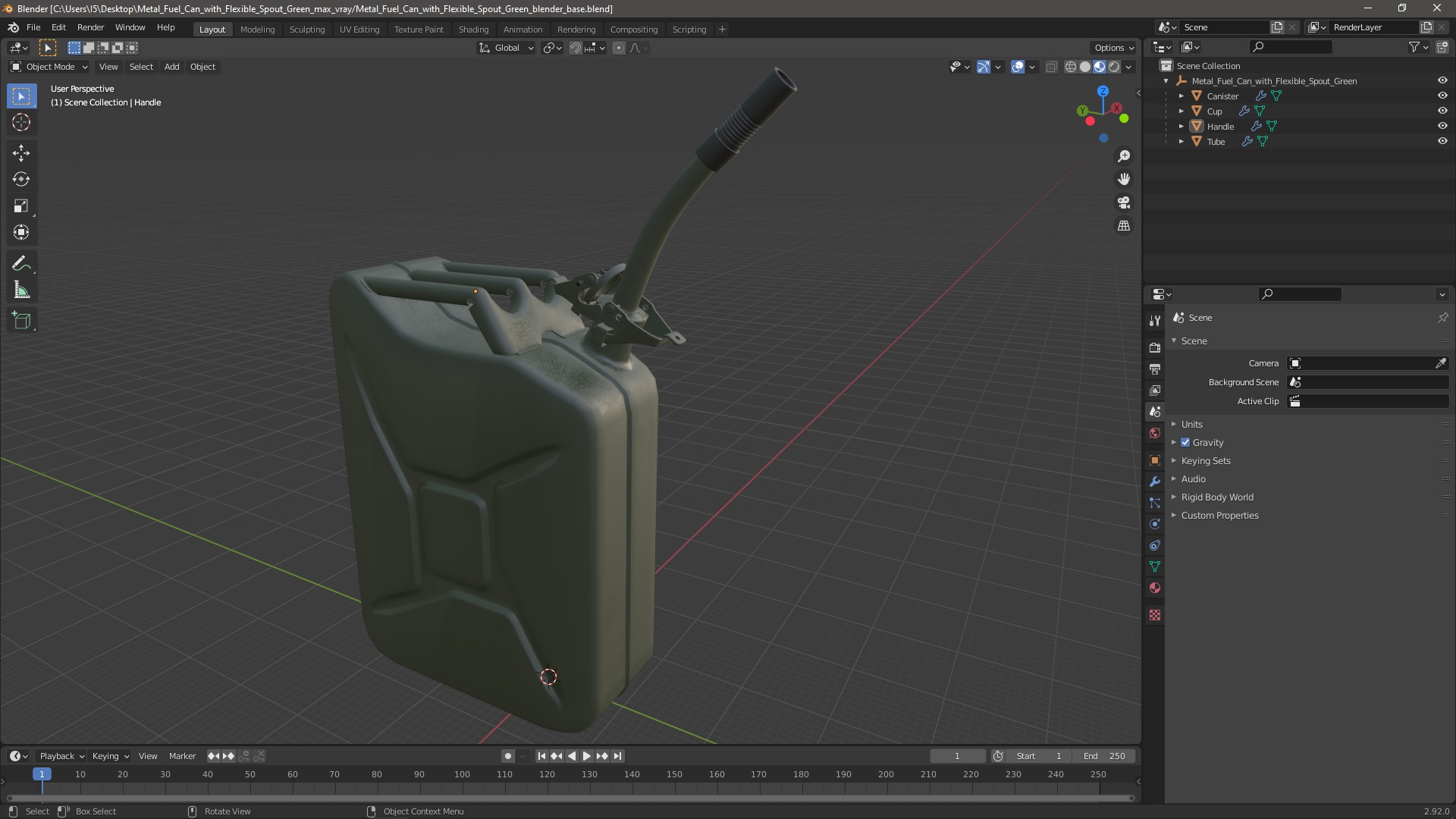1456x819 pixels.
Task: Open the Physics properties tab
Action: coord(1155,524)
